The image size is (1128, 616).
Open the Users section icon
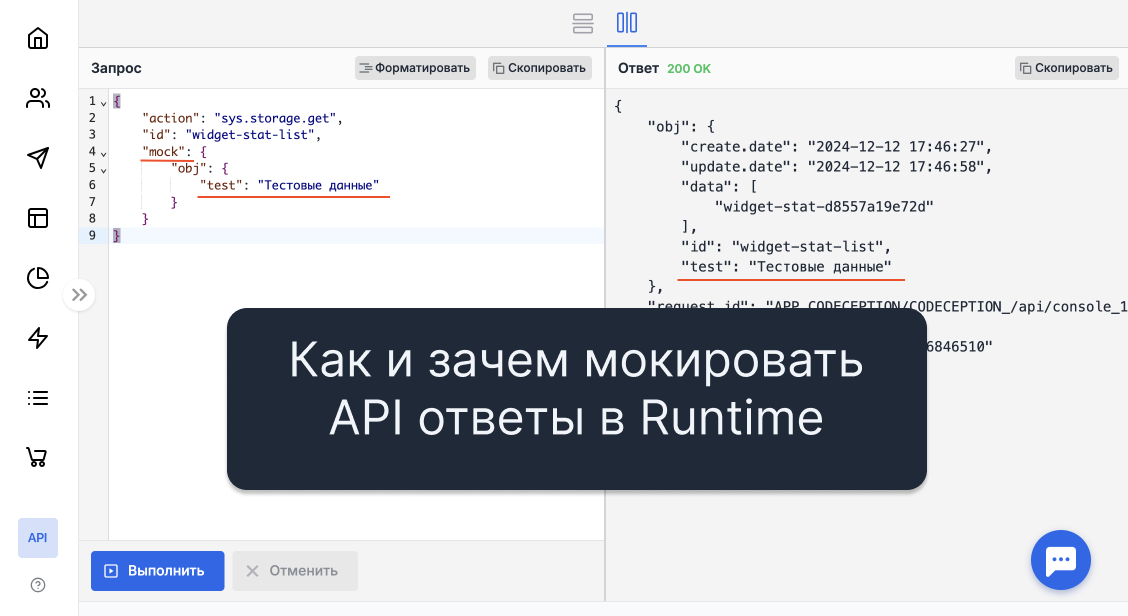pyautogui.click(x=37, y=98)
